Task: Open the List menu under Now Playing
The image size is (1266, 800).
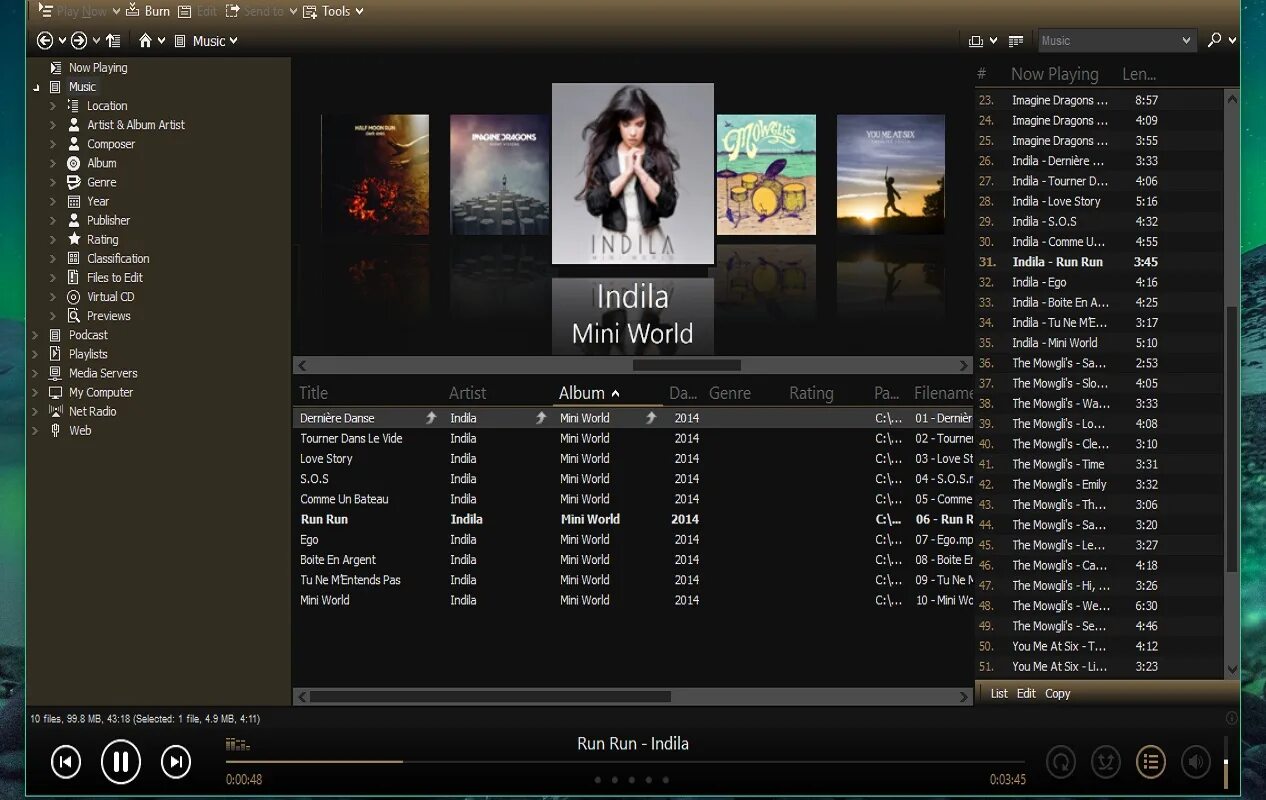Action: click(x=999, y=693)
